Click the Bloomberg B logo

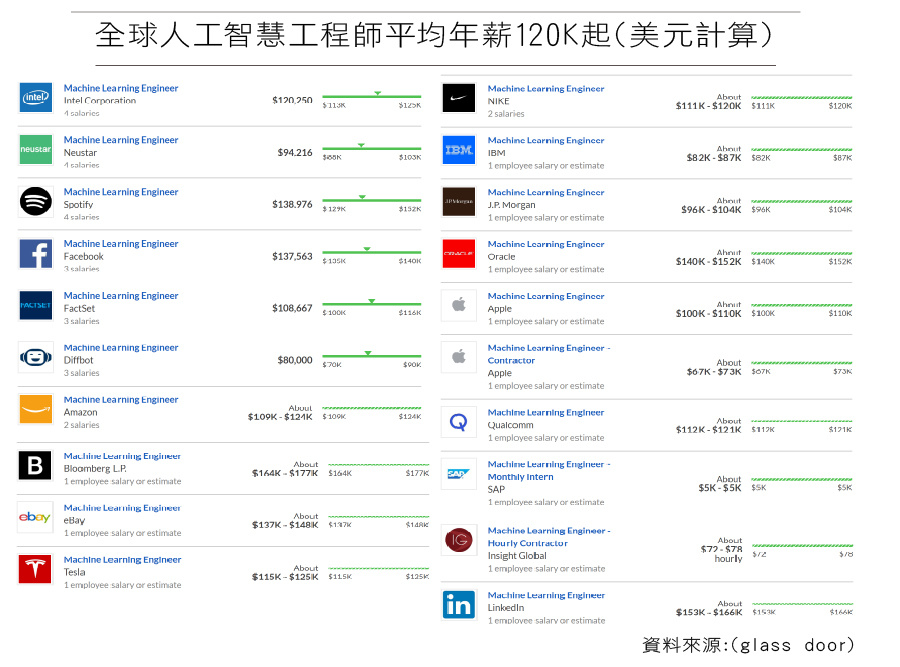36,466
